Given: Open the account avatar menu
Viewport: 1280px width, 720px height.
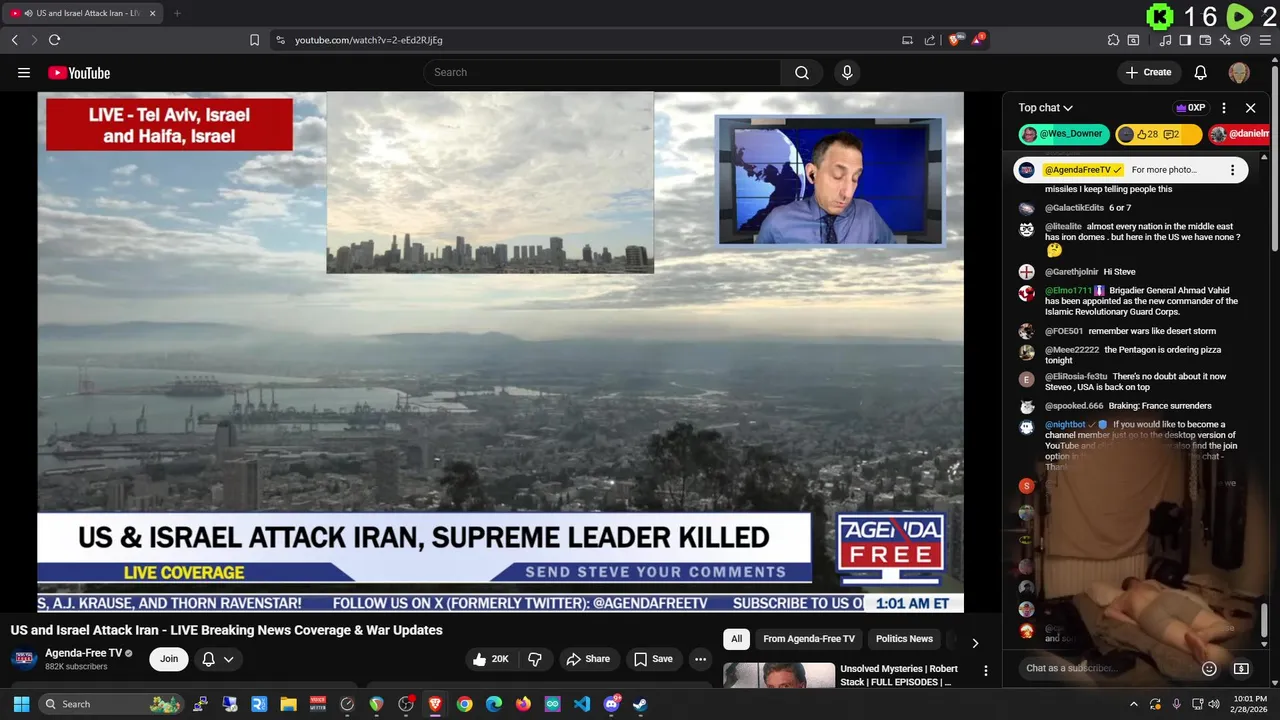Looking at the screenshot, I should pos(1239,72).
